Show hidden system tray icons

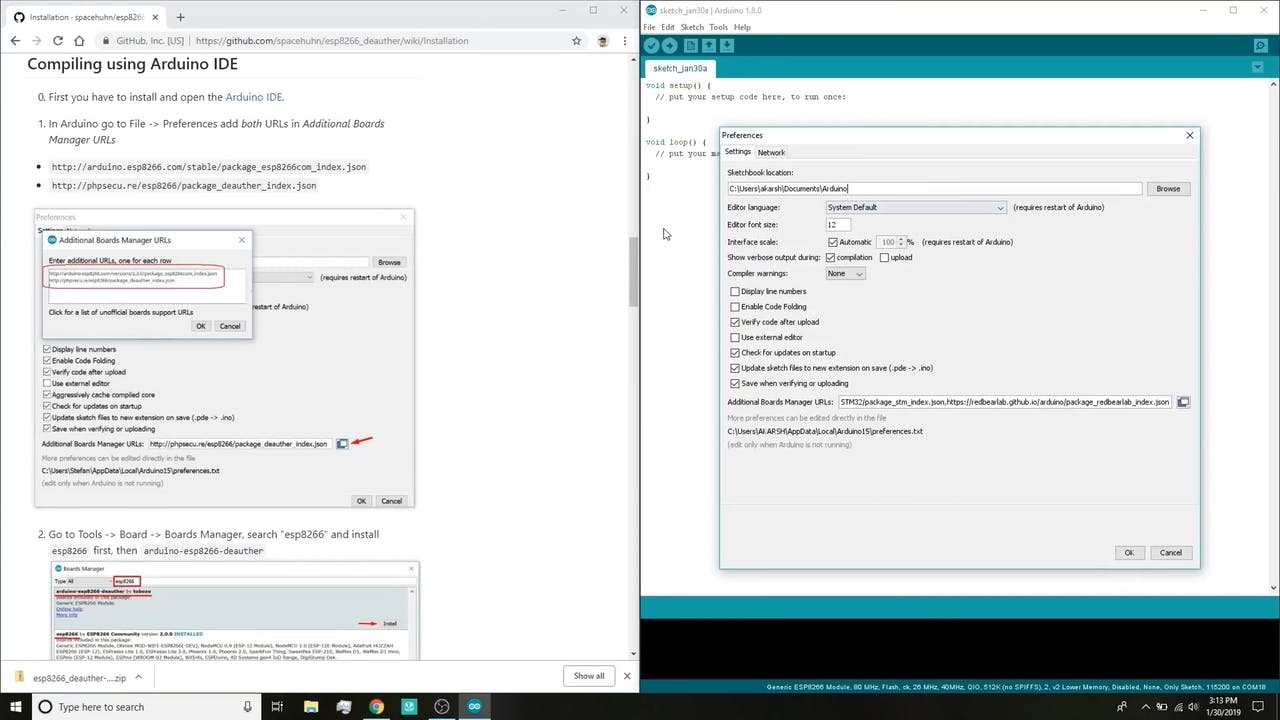pos(1144,707)
